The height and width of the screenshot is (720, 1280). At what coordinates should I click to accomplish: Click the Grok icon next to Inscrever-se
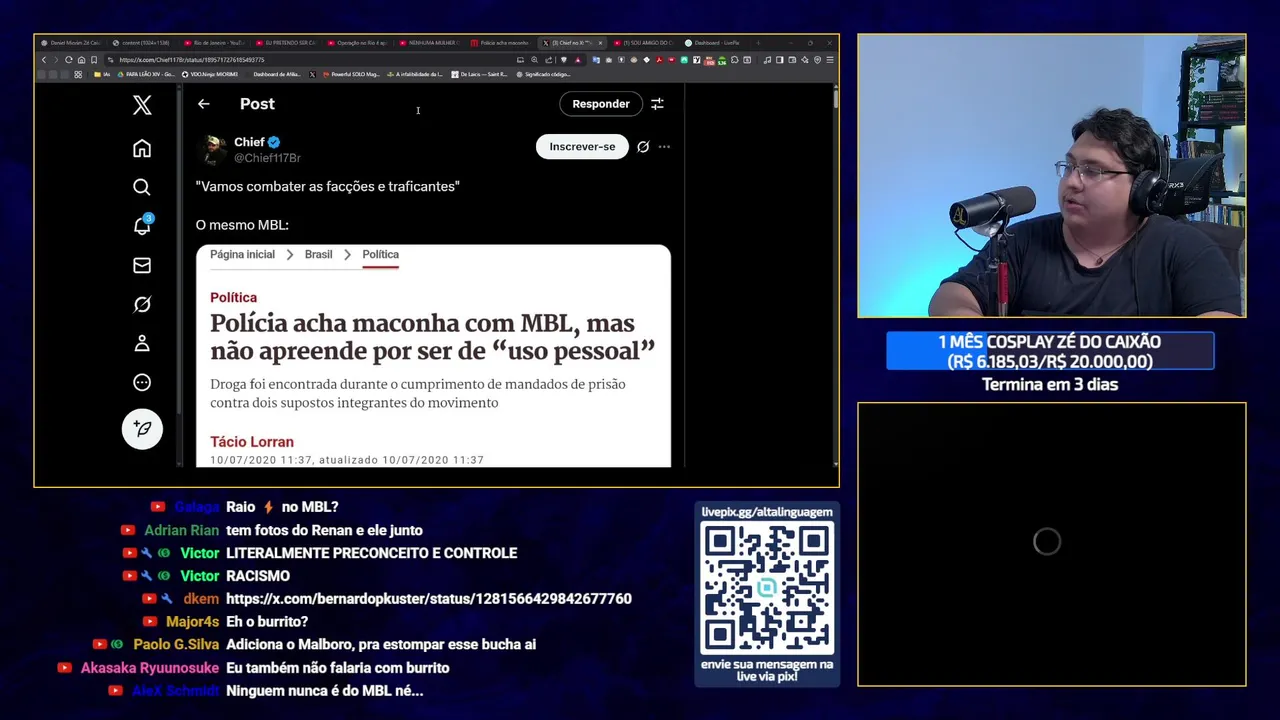643,147
